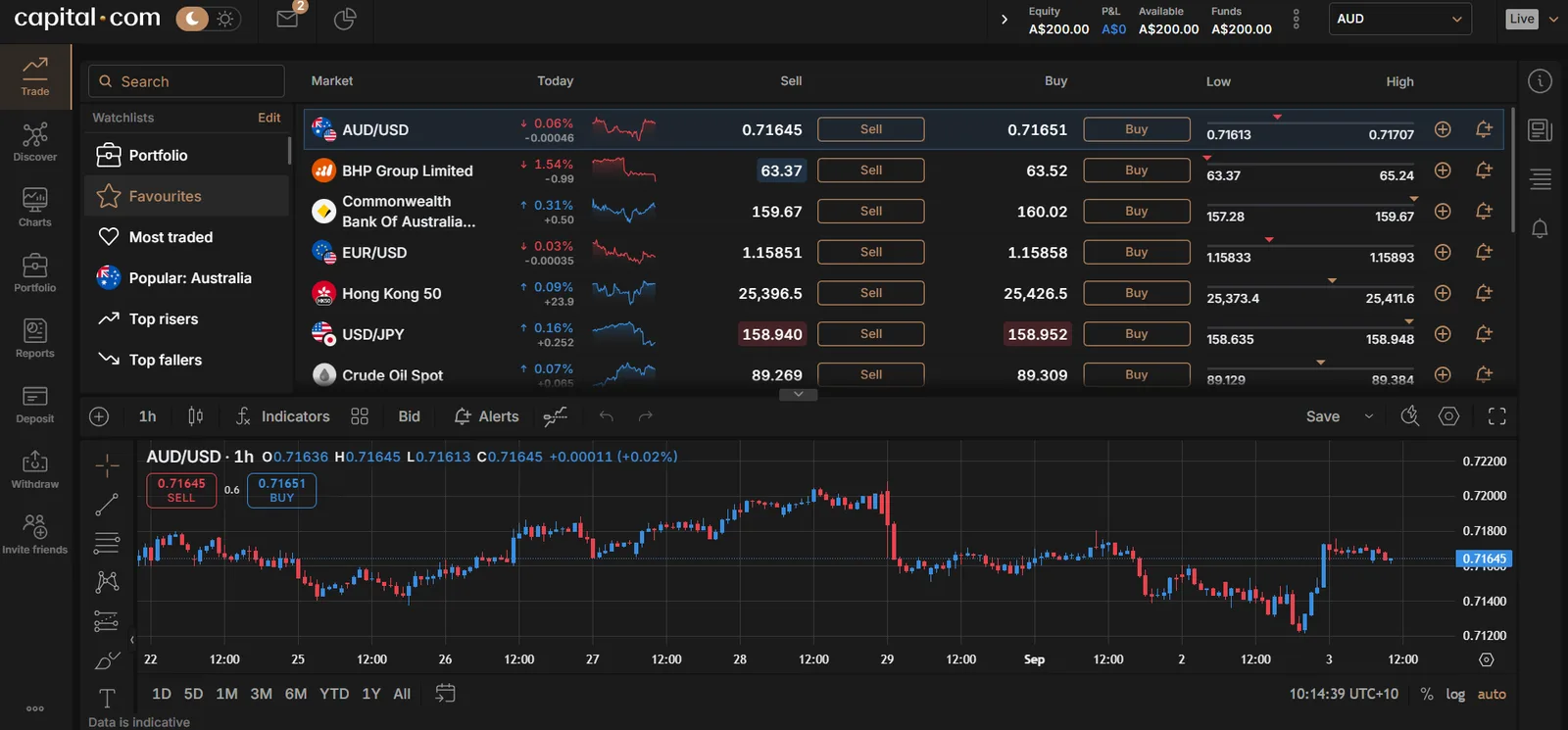This screenshot has height=730, width=1568.
Task: Add AUD/USD to watchlist with plus icon
Action: click(1443, 129)
